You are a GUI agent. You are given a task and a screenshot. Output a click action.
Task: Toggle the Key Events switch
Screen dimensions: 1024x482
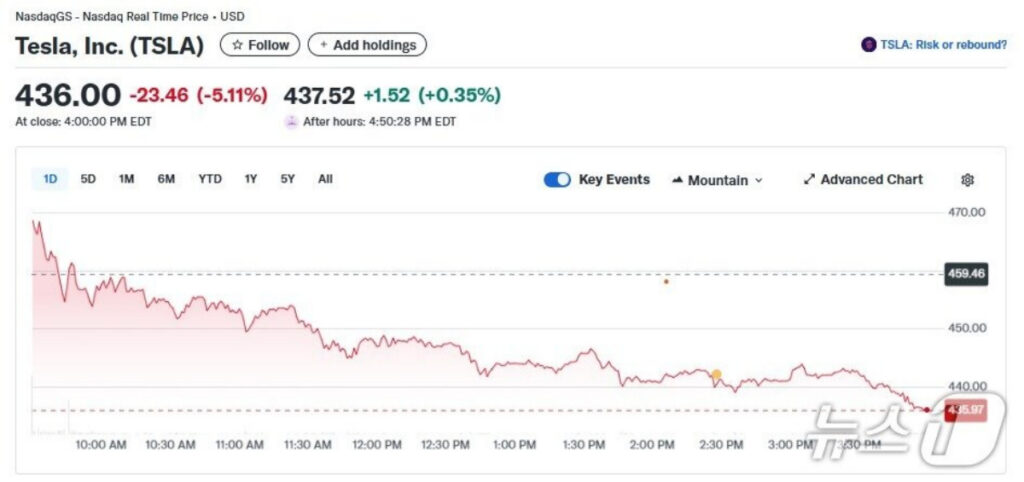coord(557,180)
